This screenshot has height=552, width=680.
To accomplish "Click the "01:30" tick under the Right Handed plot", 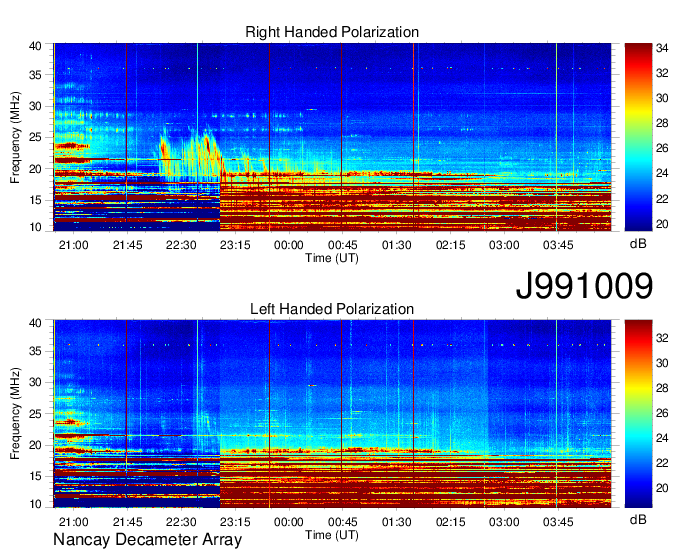I will (x=396, y=245).
